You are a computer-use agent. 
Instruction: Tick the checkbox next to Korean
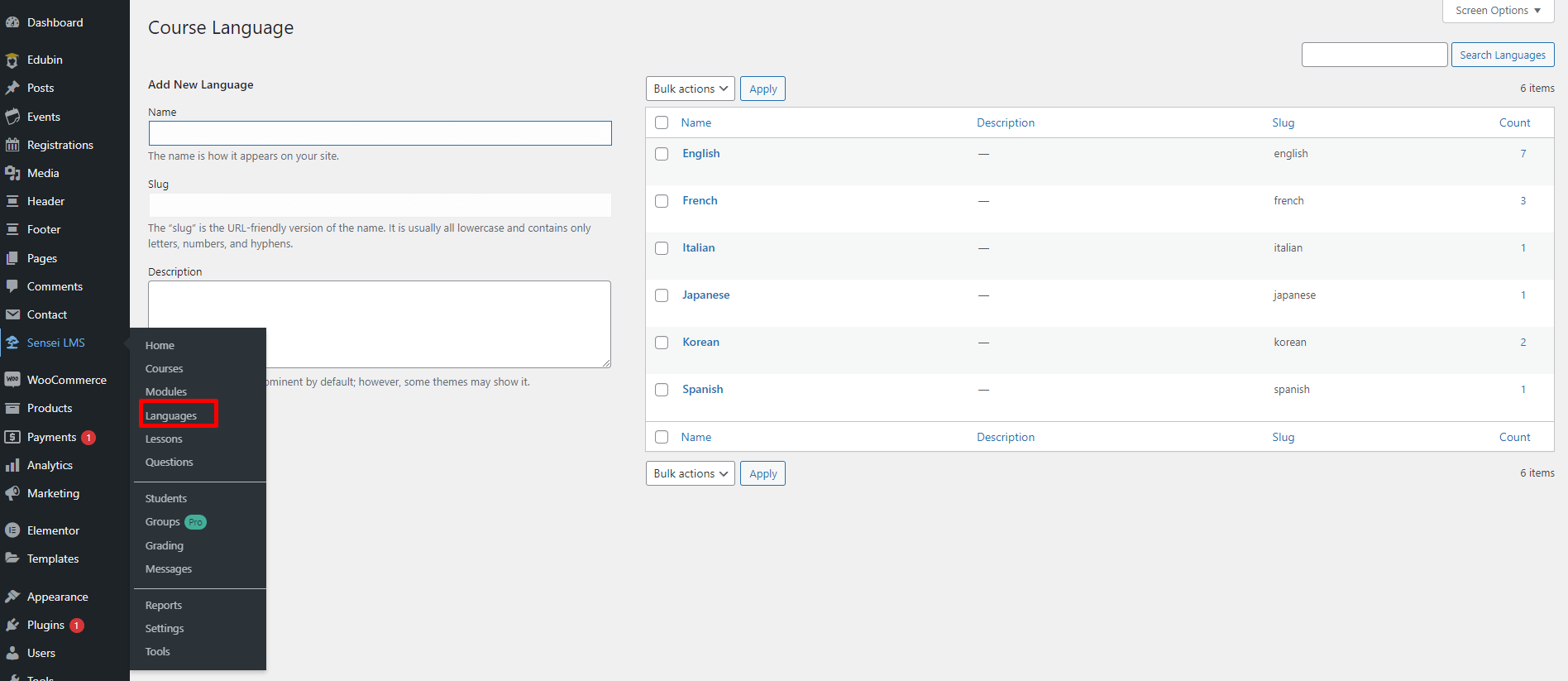(x=662, y=343)
